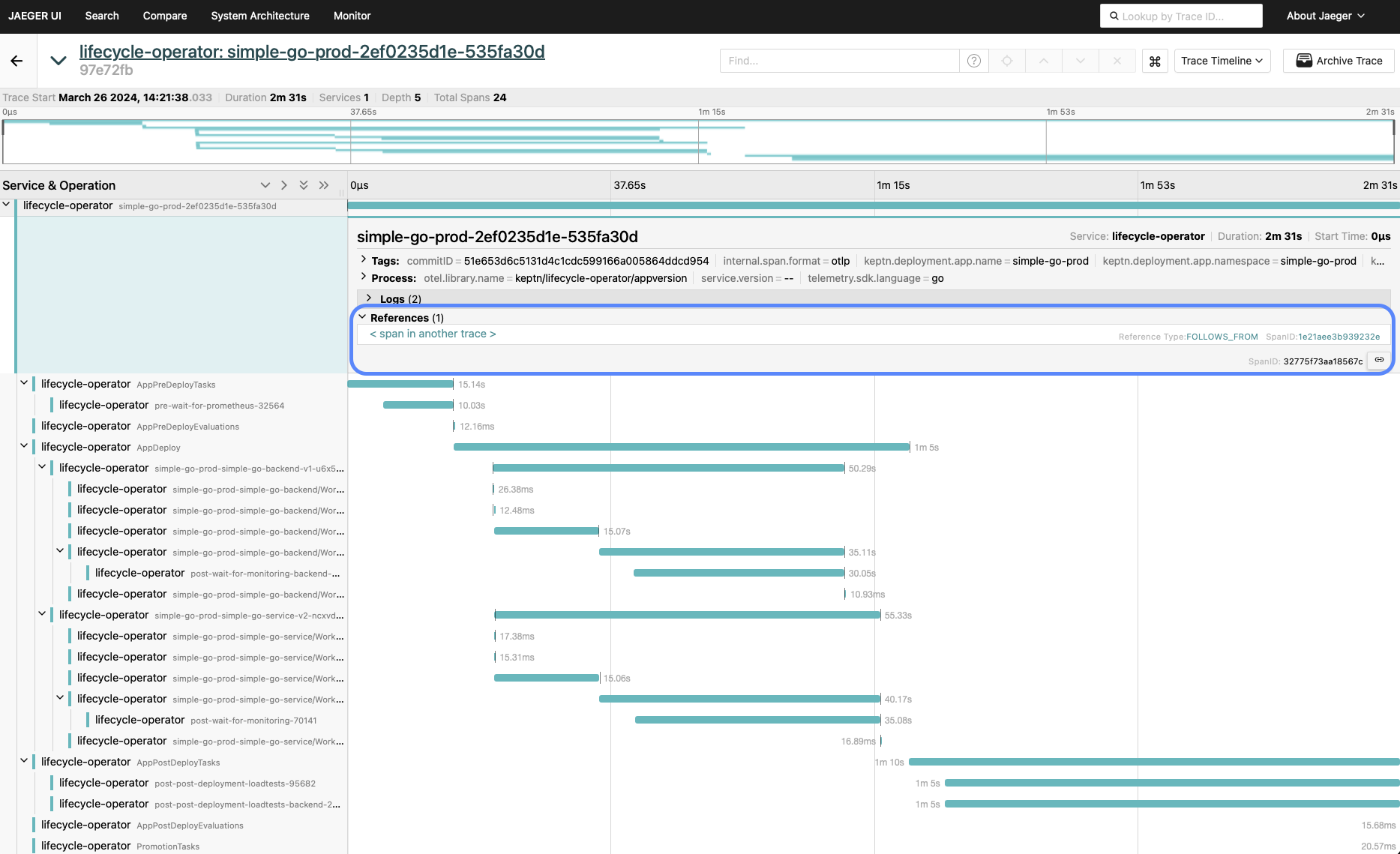Click the AppDeploy 1m 5s span bar
The width and height of the screenshot is (1400, 854).
(681, 447)
